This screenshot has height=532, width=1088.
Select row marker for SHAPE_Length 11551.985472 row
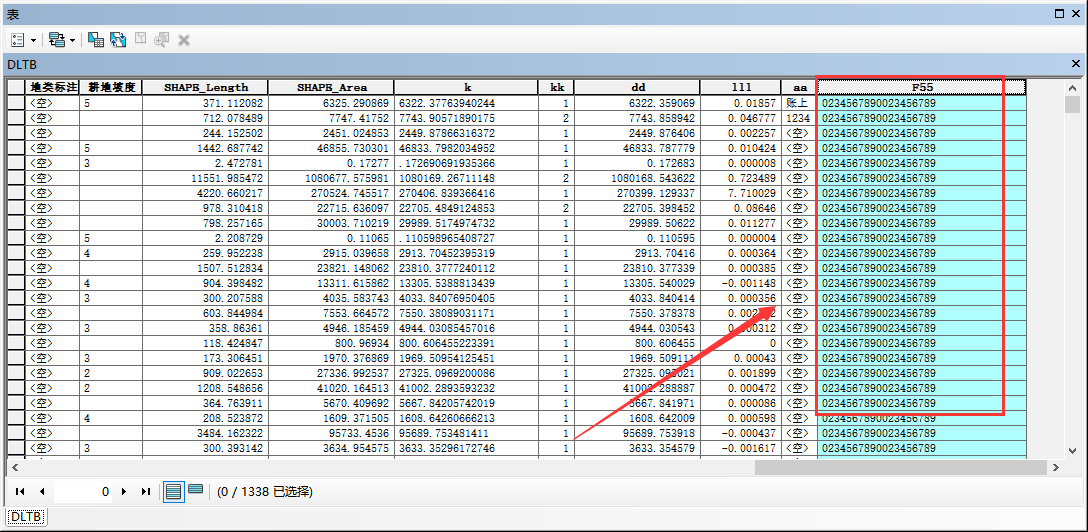pyautogui.click(x=16, y=178)
